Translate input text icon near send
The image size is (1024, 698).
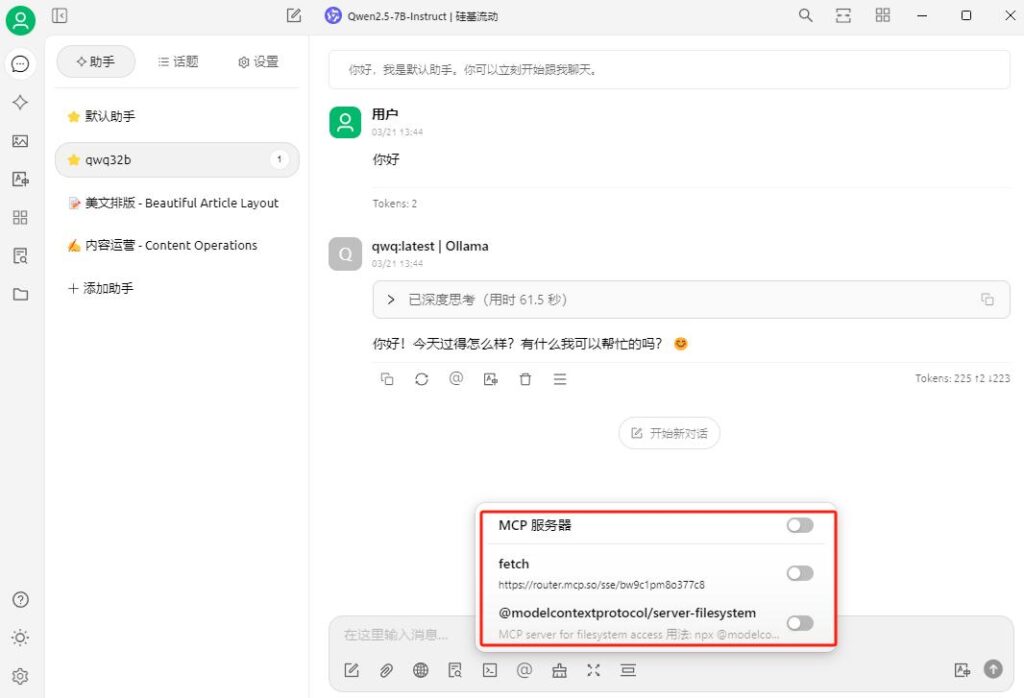point(962,670)
